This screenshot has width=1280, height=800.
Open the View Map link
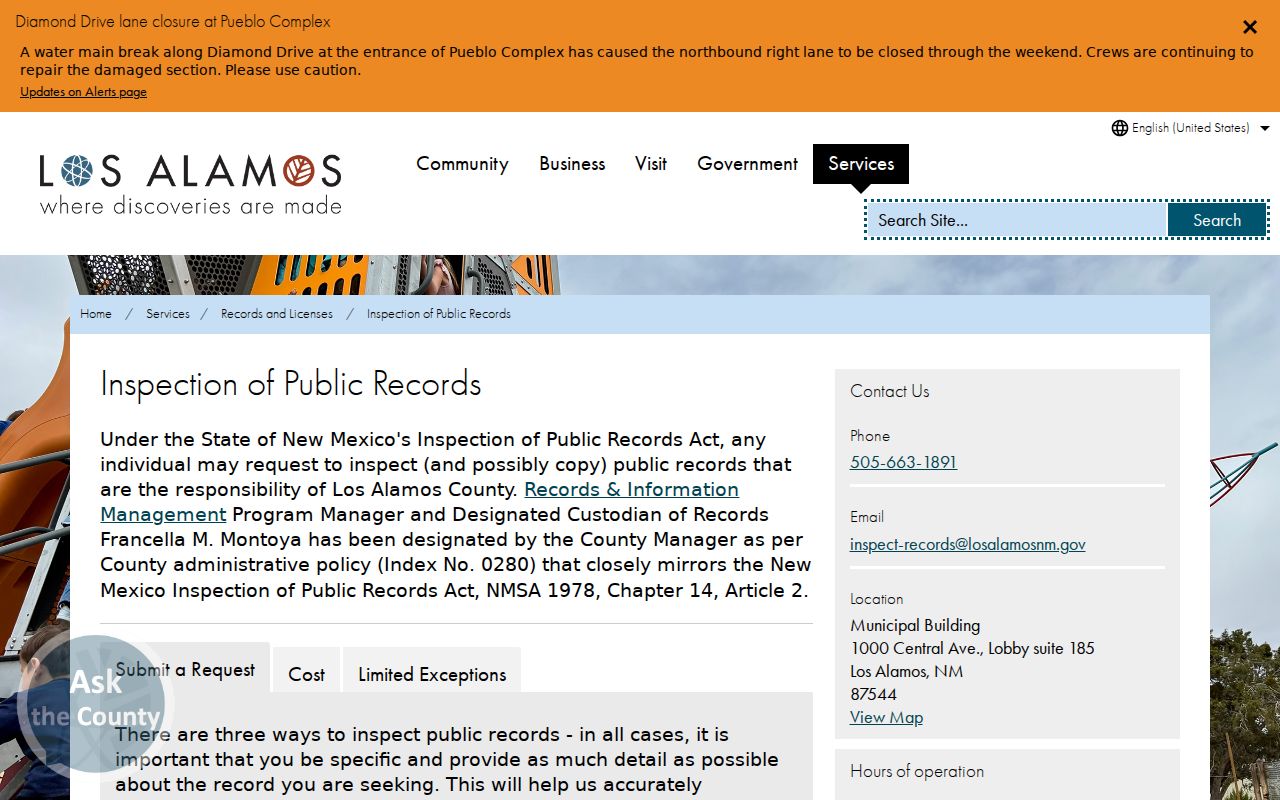886,717
